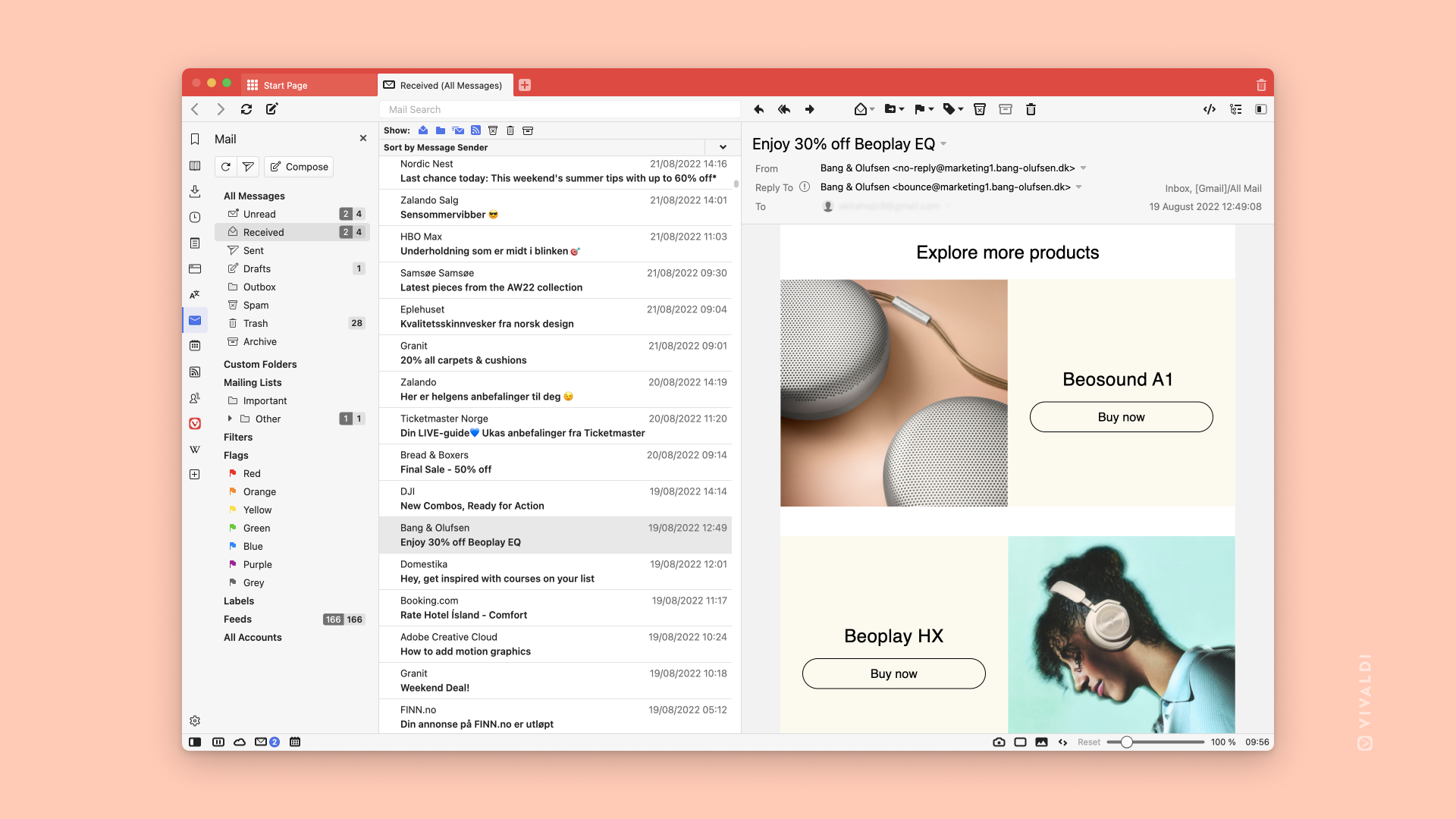1456x819 pixels.
Task: Expand the subject options arrow beside the title
Action: pos(943,144)
